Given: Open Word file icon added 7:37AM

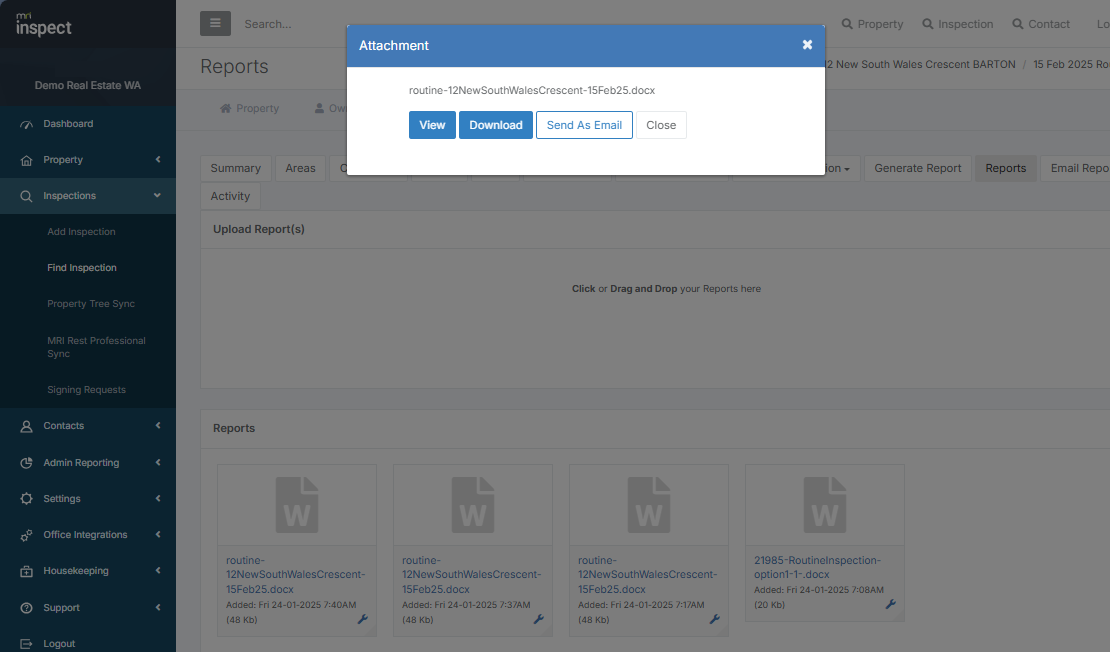Looking at the screenshot, I should click(473, 505).
